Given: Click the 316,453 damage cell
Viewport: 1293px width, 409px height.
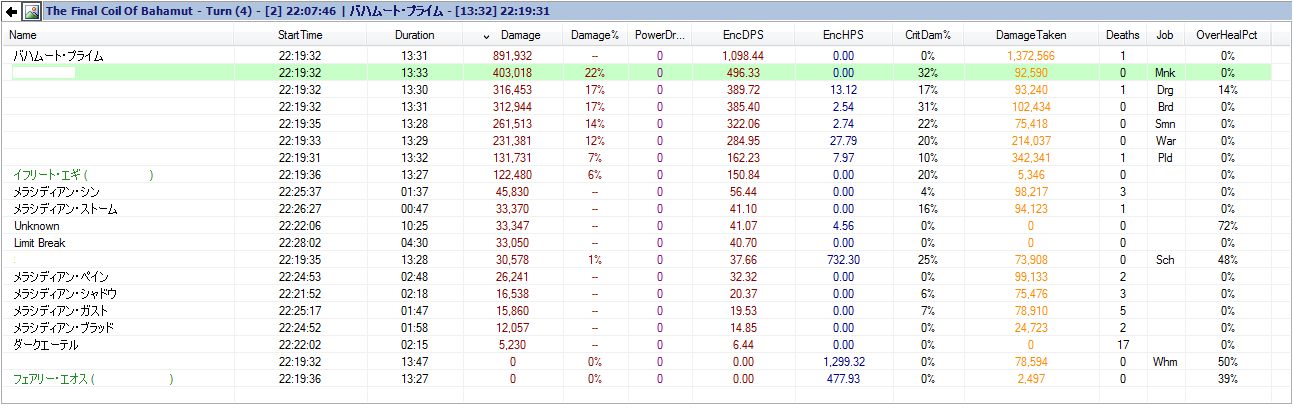Looking at the screenshot, I should point(512,90).
